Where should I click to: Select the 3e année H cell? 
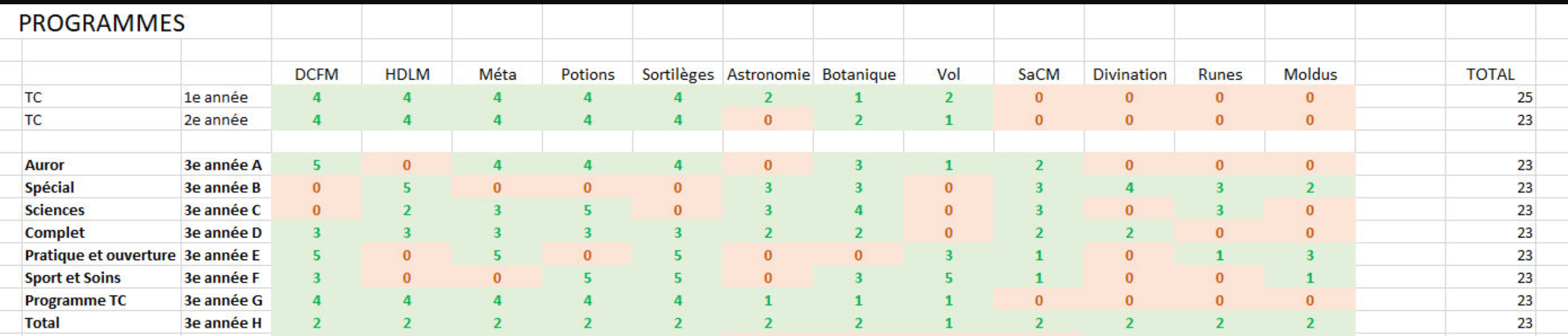click(223, 323)
